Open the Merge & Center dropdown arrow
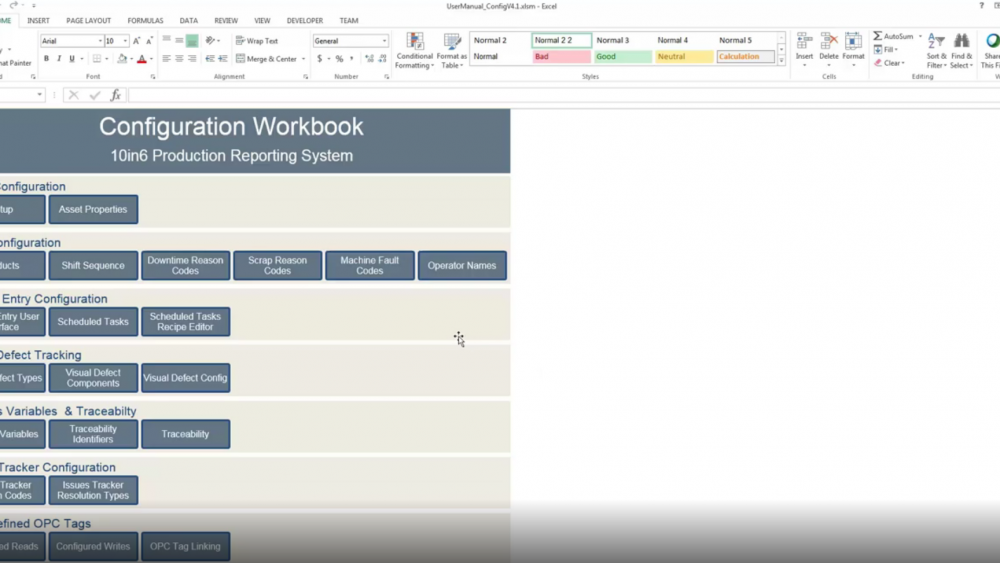Screen dimensions: 1000x563 click(304, 59)
